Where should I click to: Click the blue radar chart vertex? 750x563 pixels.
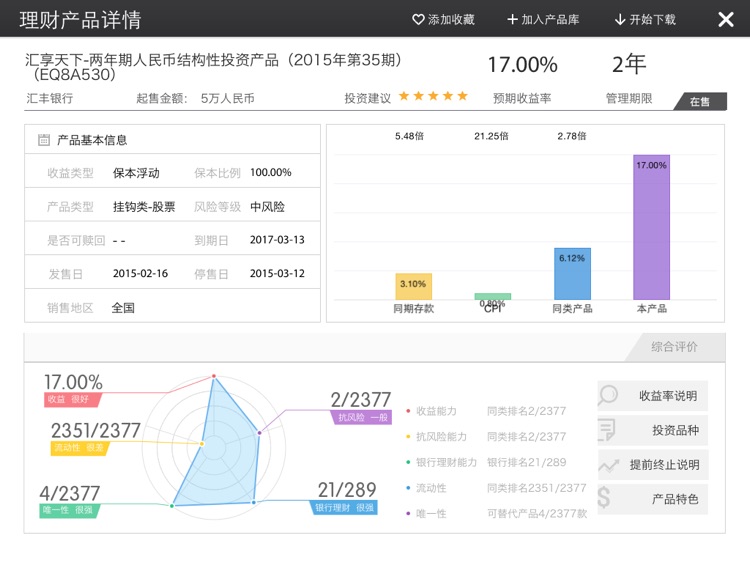point(254,502)
